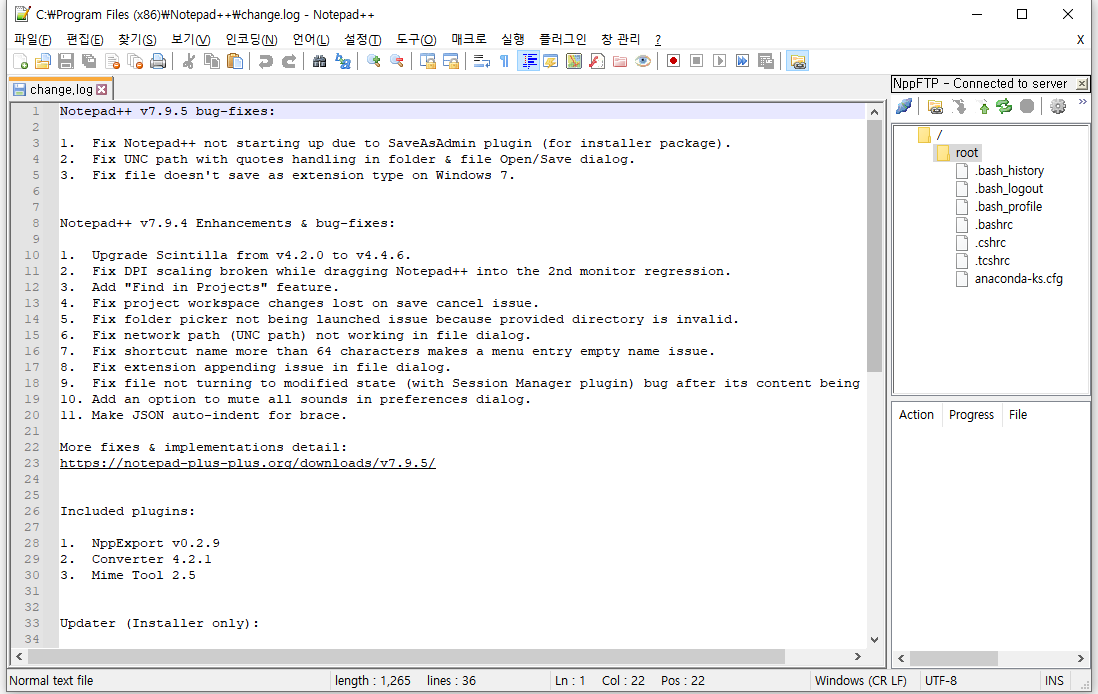Click the Action column header

(x=917, y=415)
